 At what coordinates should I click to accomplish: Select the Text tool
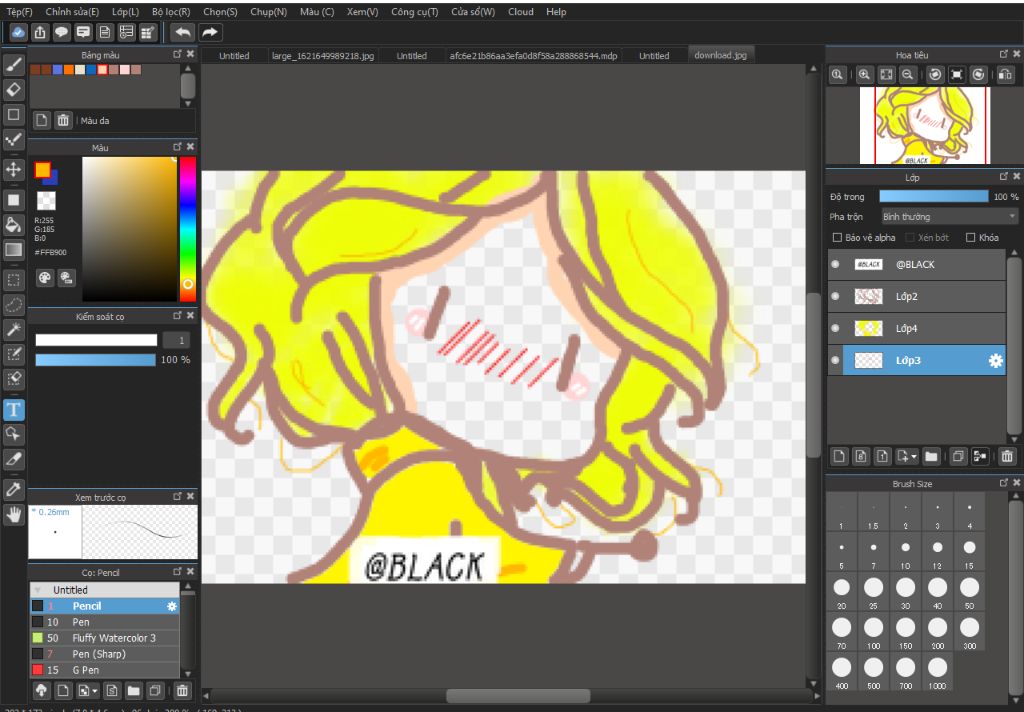coord(14,410)
